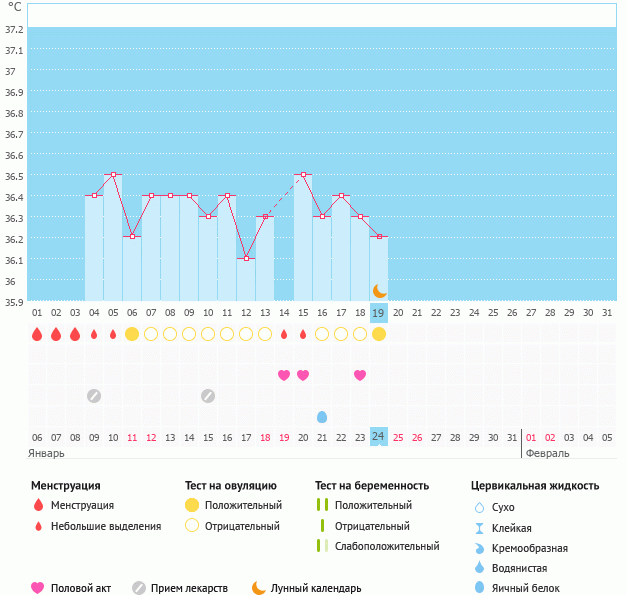The width and height of the screenshot is (626, 595).
Task: Select the highlighted cycle day 19 label
Action: [x=379, y=313]
